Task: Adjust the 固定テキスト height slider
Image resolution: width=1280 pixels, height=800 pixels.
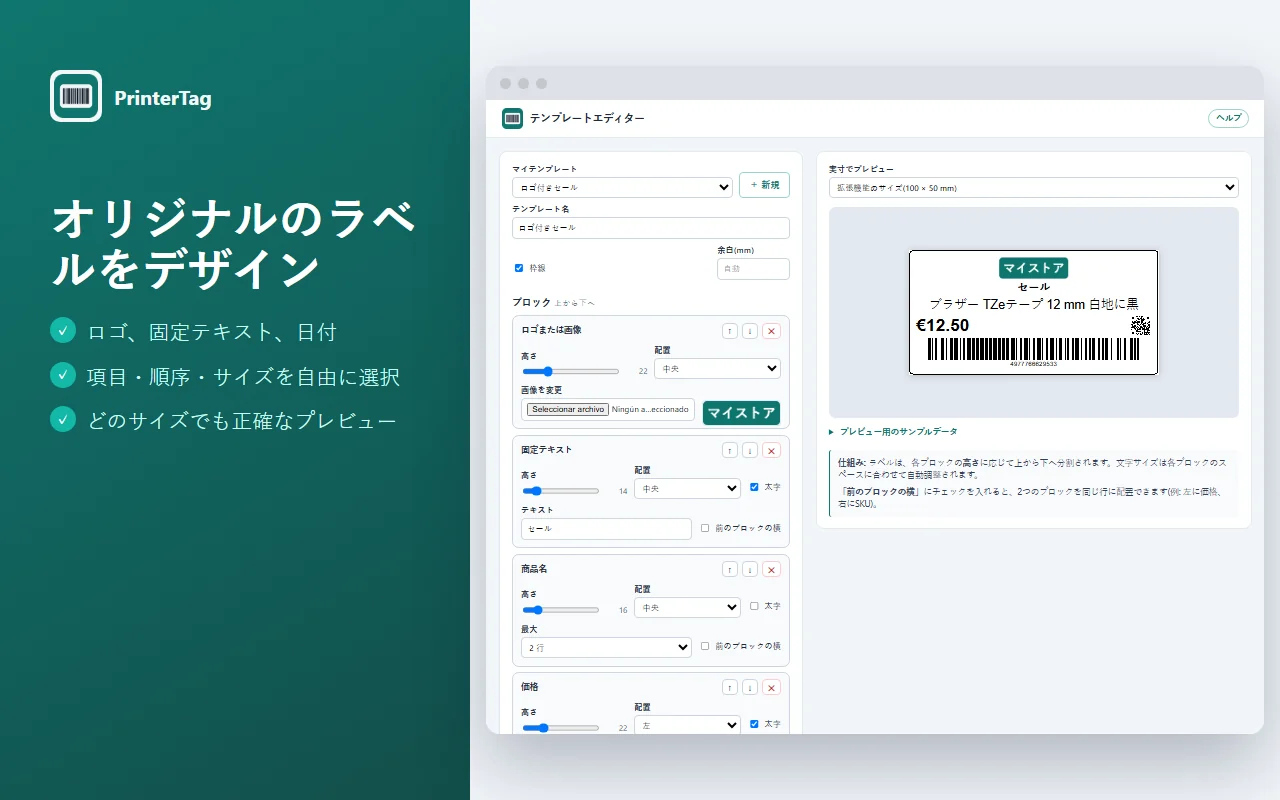Action: 560,491
